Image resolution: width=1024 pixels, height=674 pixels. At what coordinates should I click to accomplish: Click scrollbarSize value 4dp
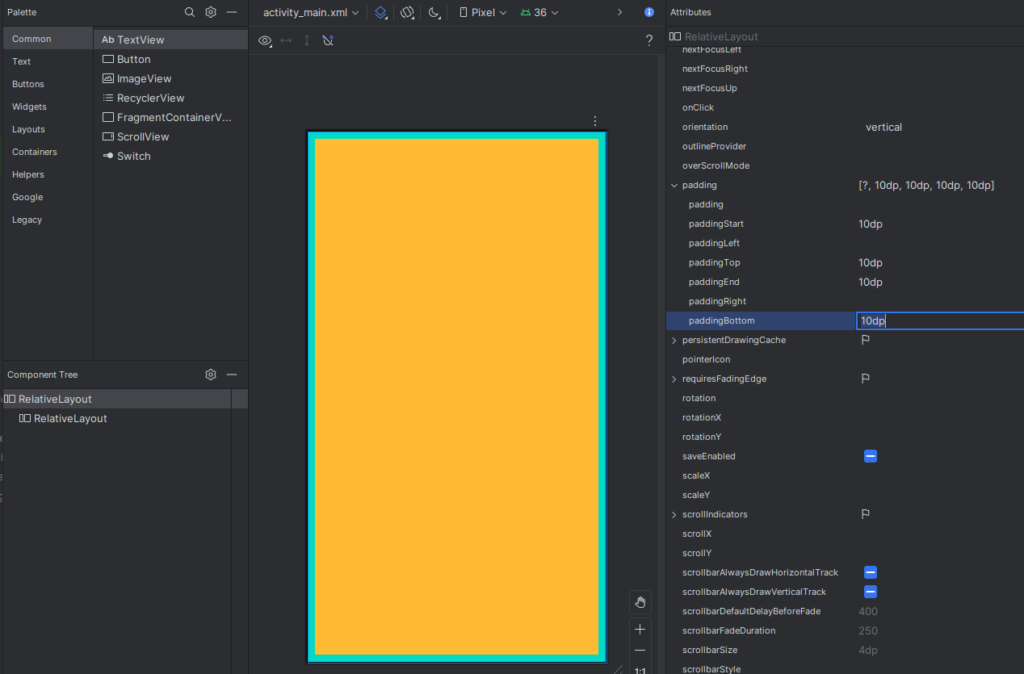[868, 650]
